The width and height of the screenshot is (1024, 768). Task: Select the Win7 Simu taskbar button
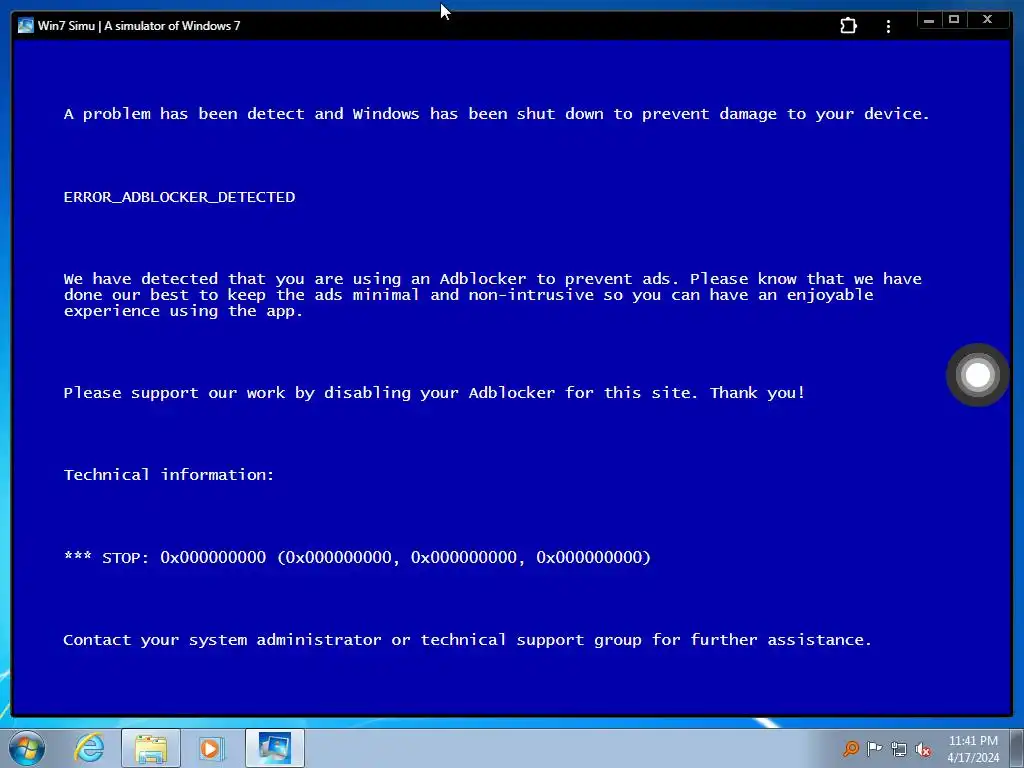[275, 748]
